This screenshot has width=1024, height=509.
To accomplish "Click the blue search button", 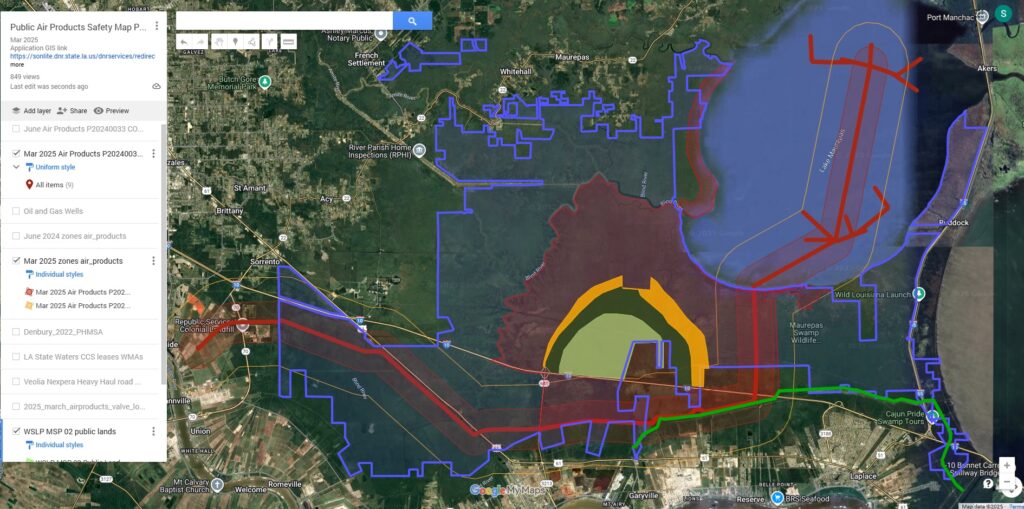I will (x=412, y=21).
